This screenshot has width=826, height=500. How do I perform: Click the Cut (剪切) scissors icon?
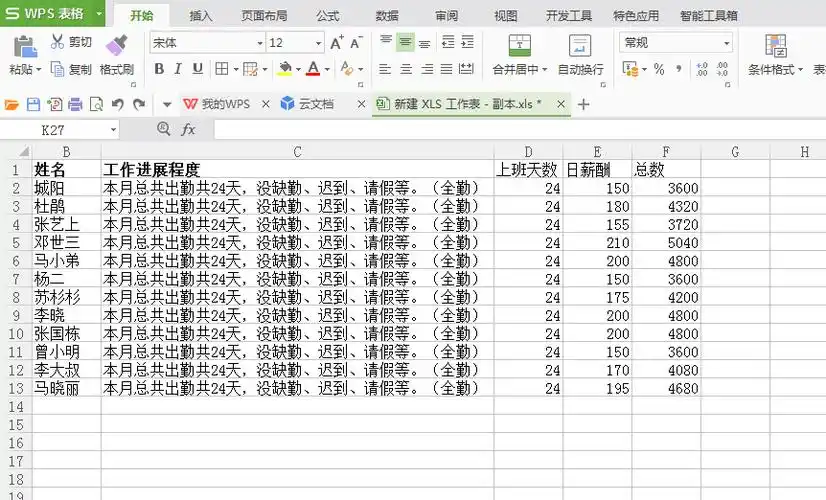(x=57, y=42)
